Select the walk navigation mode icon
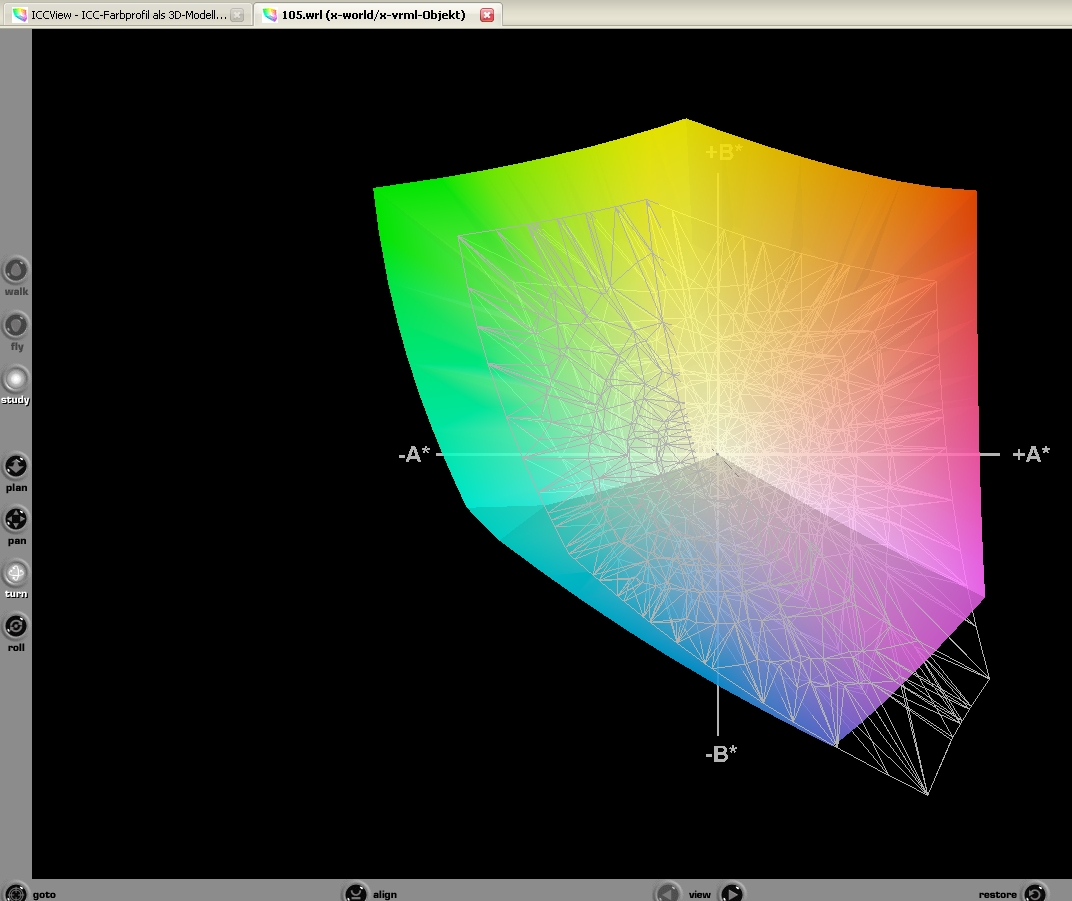This screenshot has width=1072, height=901. pyautogui.click(x=16, y=270)
